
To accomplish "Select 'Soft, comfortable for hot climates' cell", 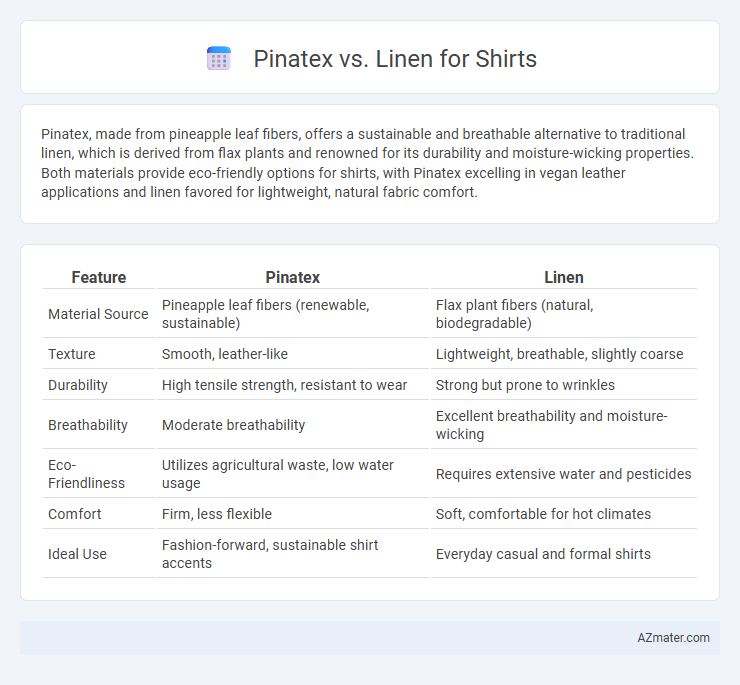I will click(x=563, y=514).
